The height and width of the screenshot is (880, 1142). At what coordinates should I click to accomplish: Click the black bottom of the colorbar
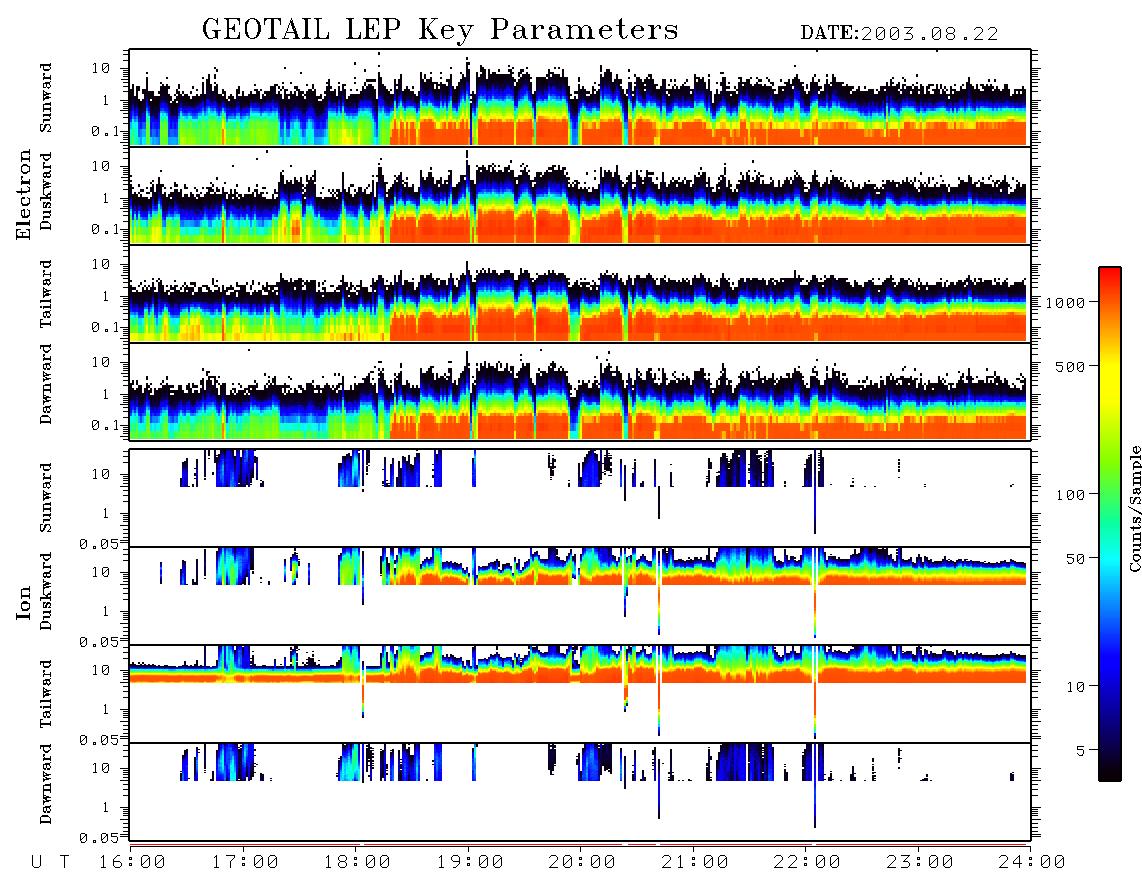tap(1110, 771)
